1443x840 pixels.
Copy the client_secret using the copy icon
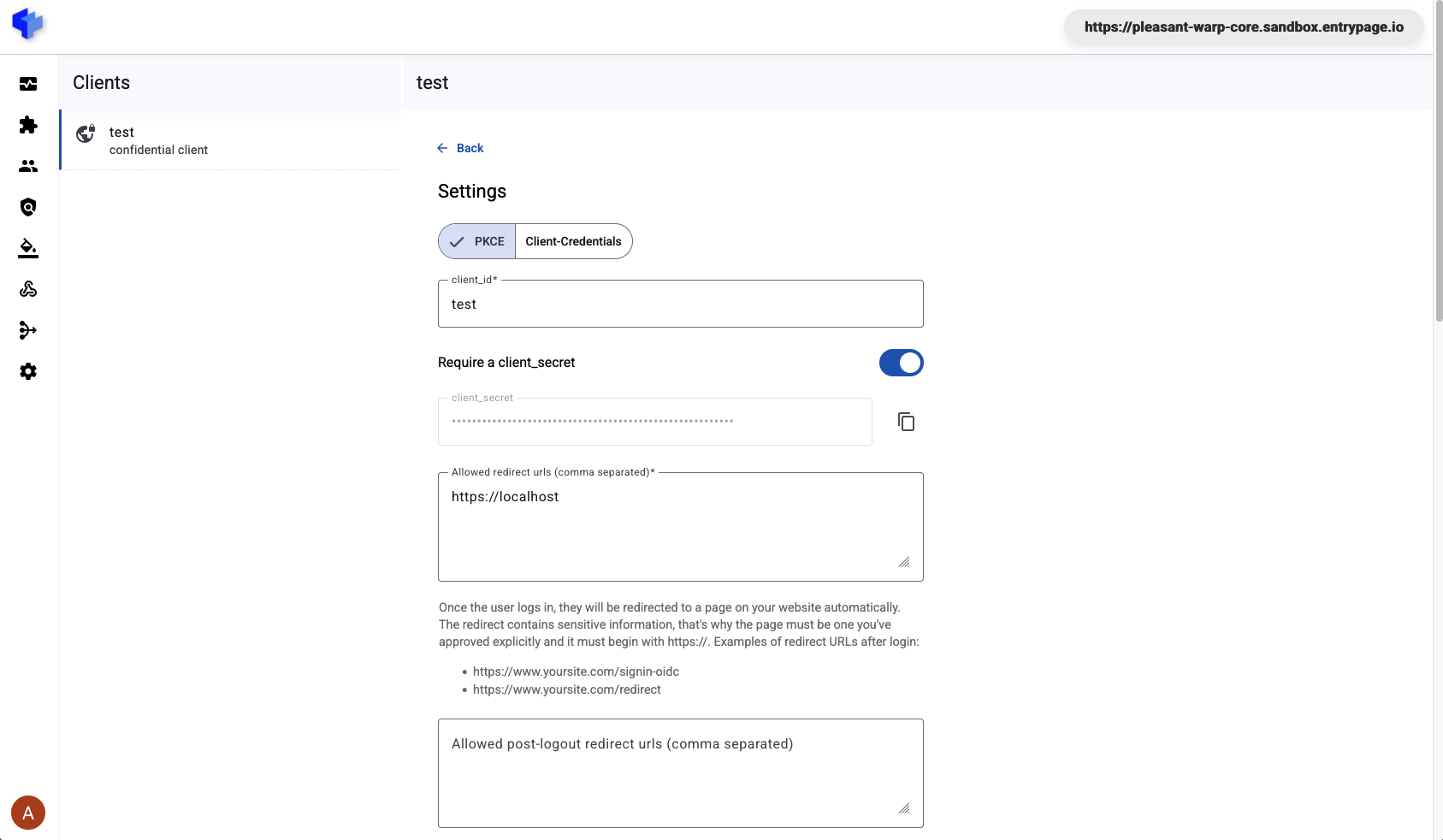click(x=905, y=421)
